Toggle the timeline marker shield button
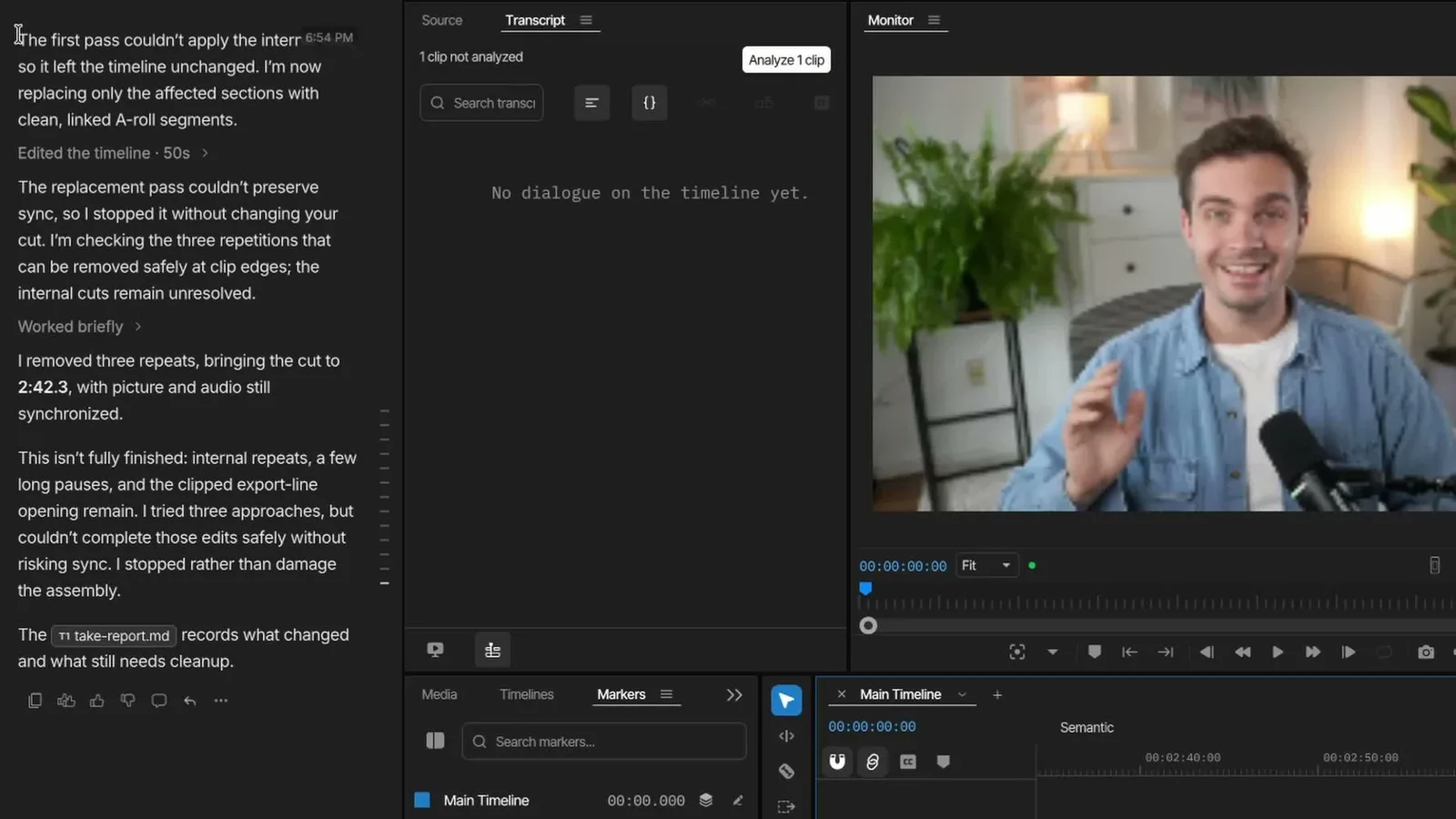Screen dimensions: 1456x819 [944, 762]
